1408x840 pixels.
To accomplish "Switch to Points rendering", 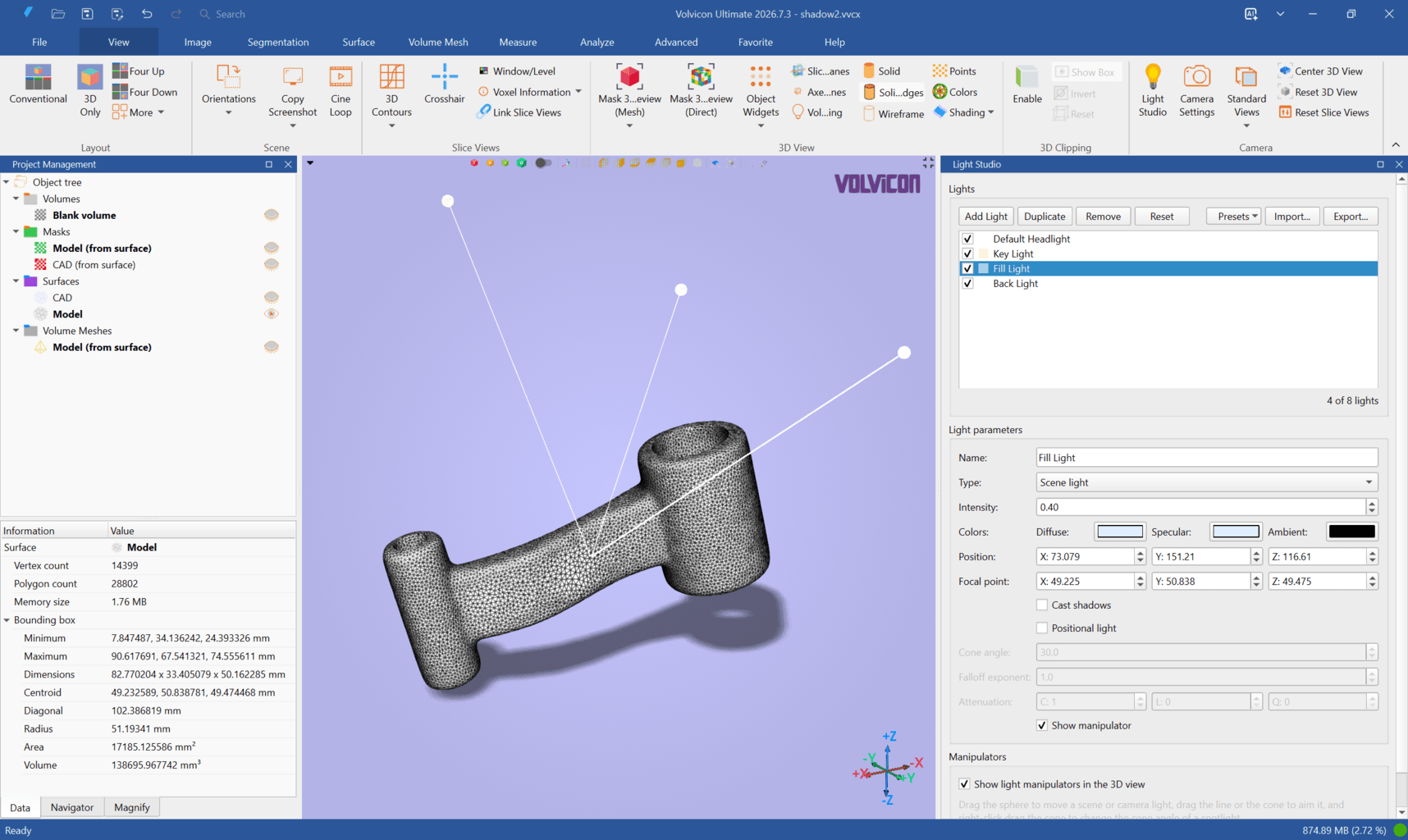I will coord(954,71).
